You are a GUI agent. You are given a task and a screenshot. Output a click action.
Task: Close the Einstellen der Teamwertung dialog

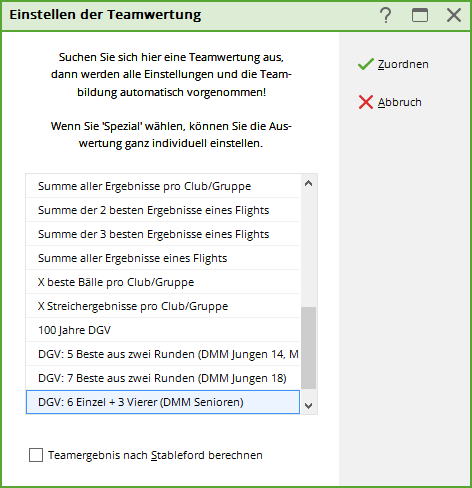454,15
